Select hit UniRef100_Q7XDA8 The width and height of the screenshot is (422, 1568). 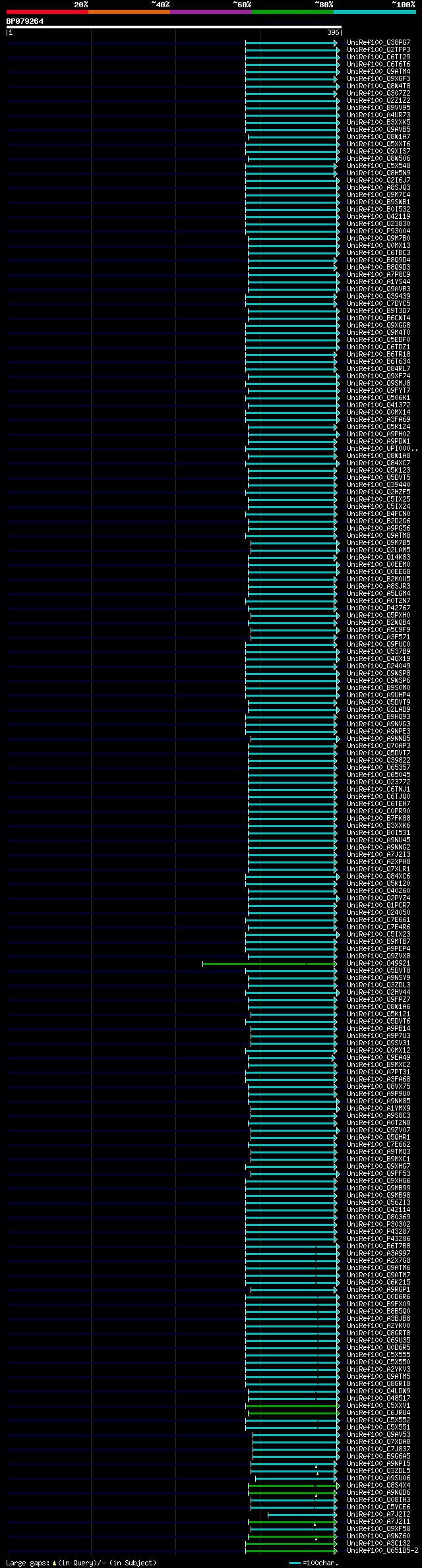pos(378,1442)
